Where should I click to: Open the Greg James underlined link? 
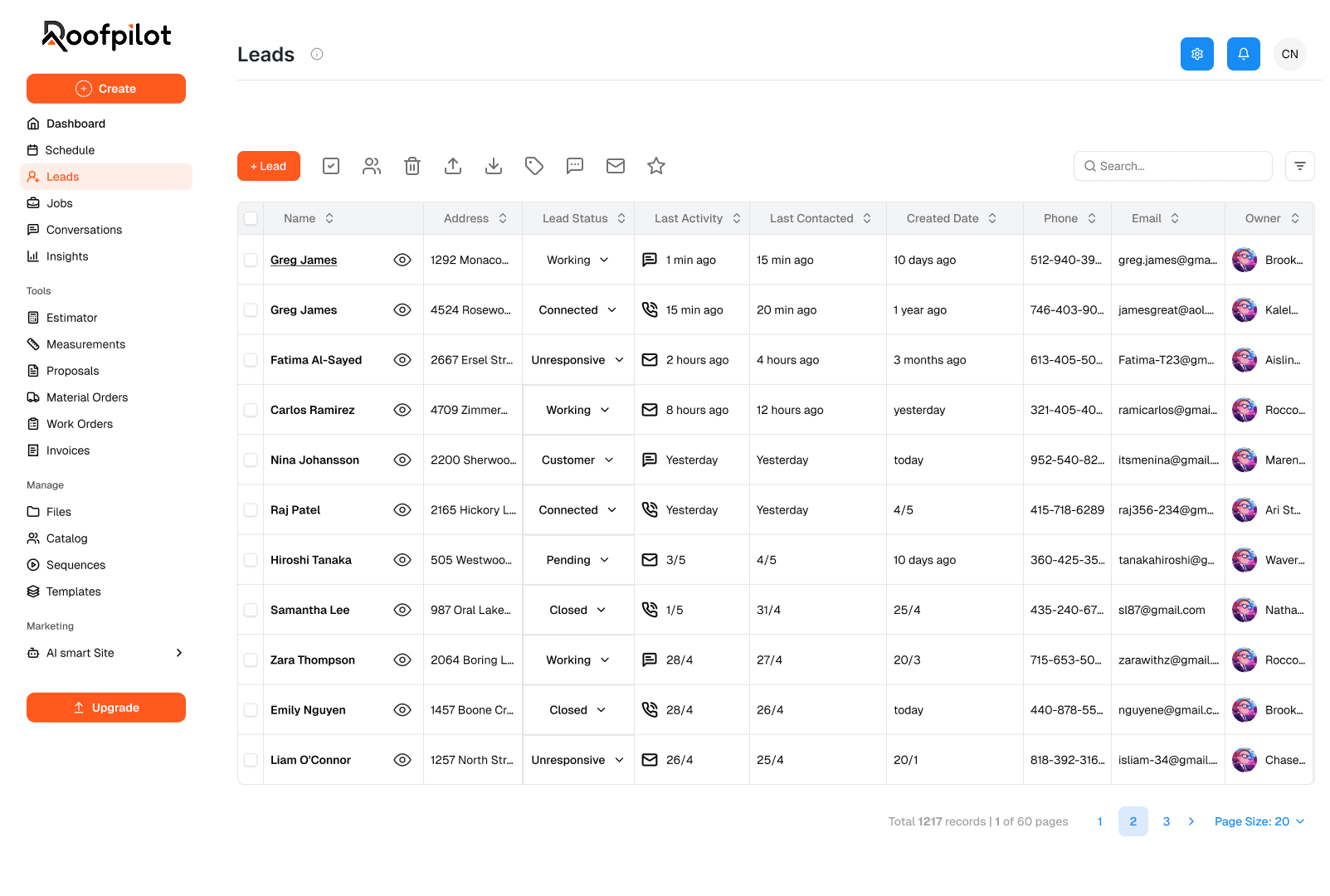pos(304,260)
